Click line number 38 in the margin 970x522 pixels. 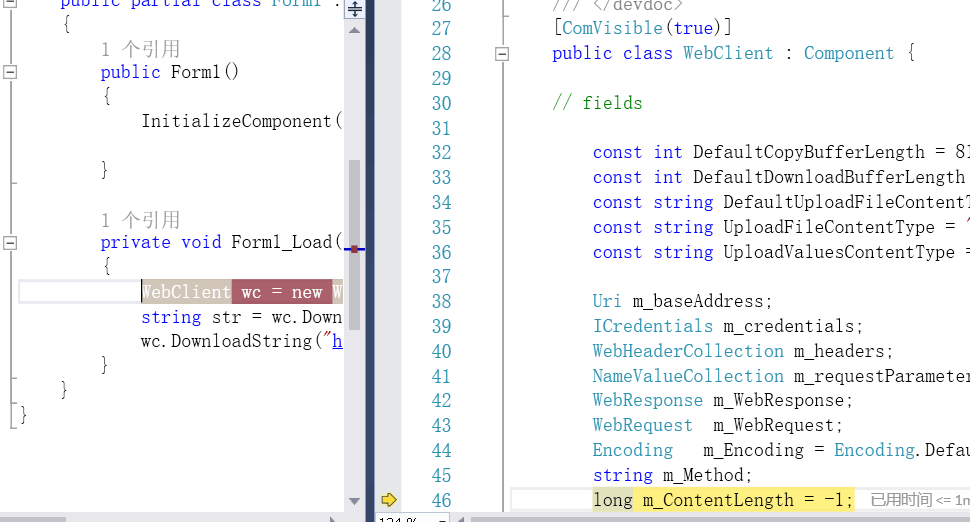[441, 302]
